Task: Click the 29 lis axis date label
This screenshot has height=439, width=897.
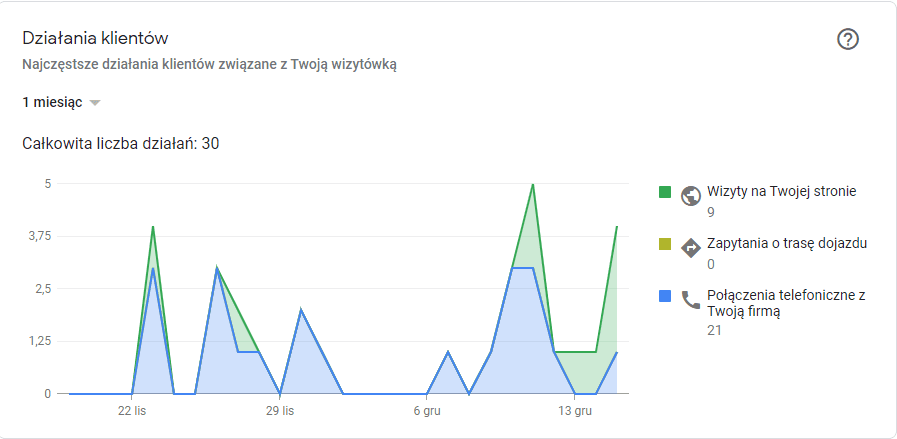Action: tap(280, 411)
